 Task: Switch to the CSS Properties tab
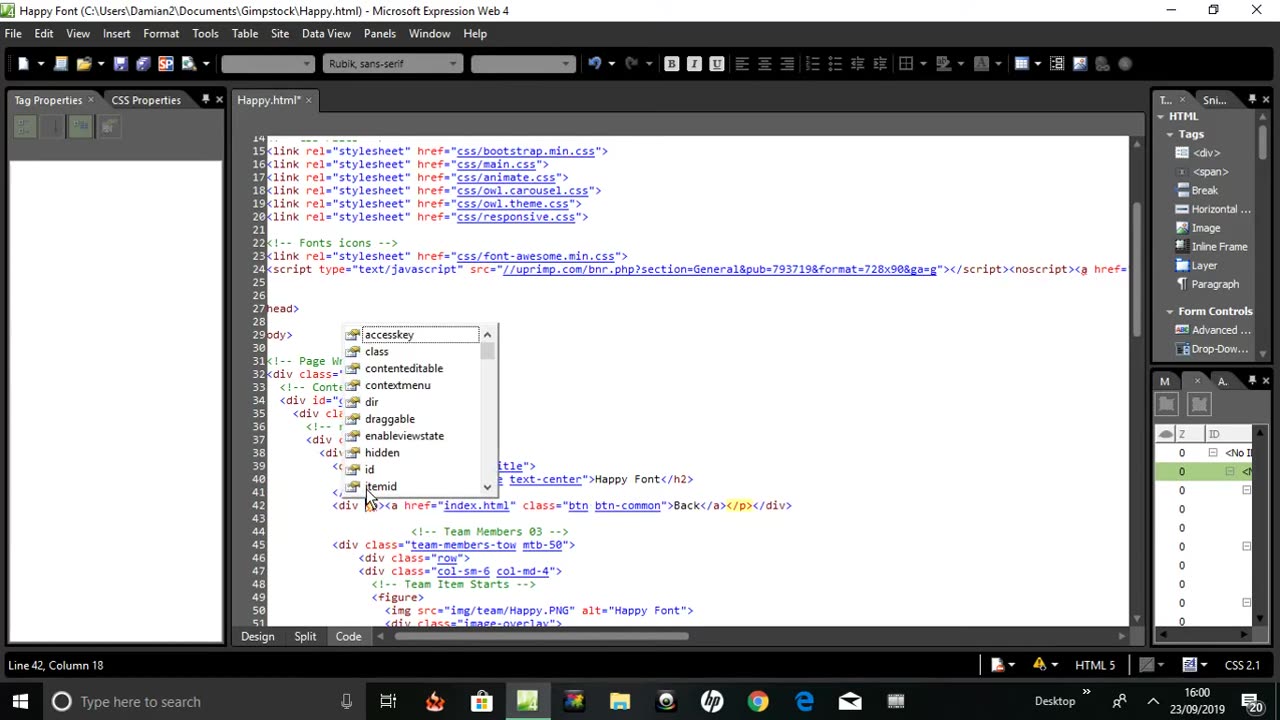pos(146,100)
